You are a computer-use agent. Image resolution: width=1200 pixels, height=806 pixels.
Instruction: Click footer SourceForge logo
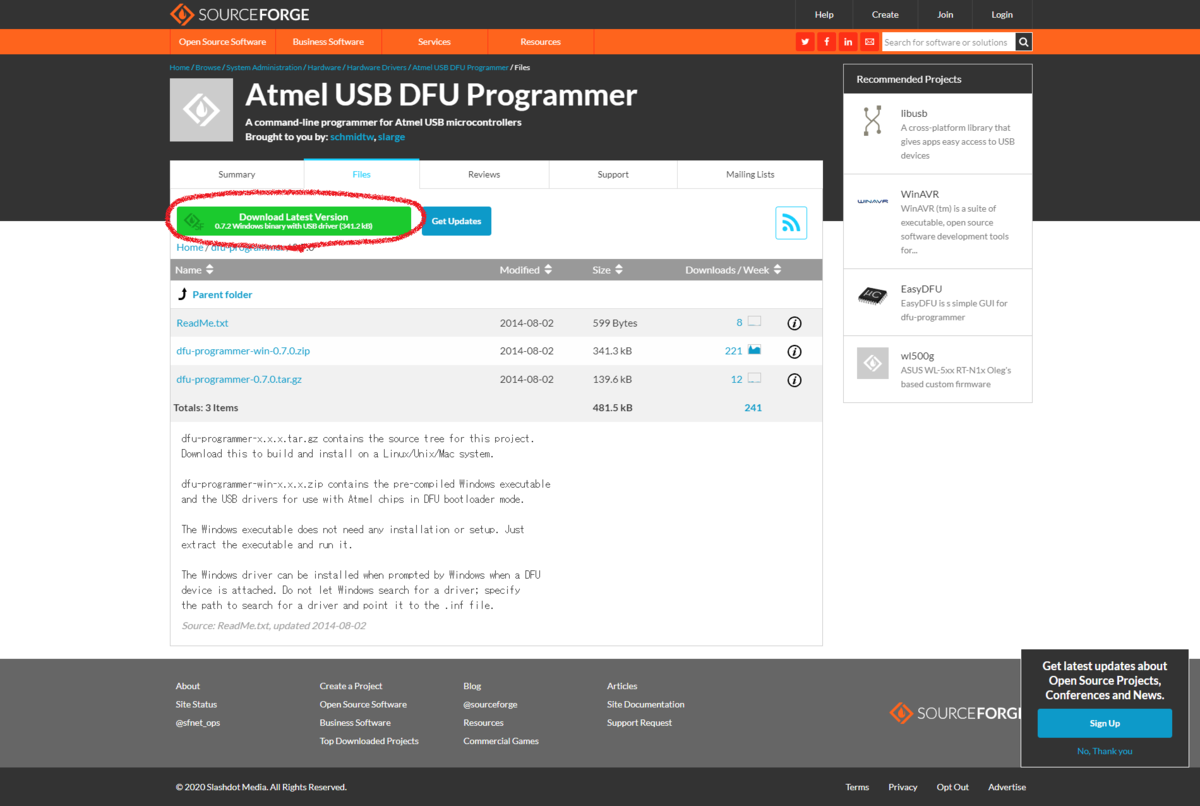coord(955,713)
